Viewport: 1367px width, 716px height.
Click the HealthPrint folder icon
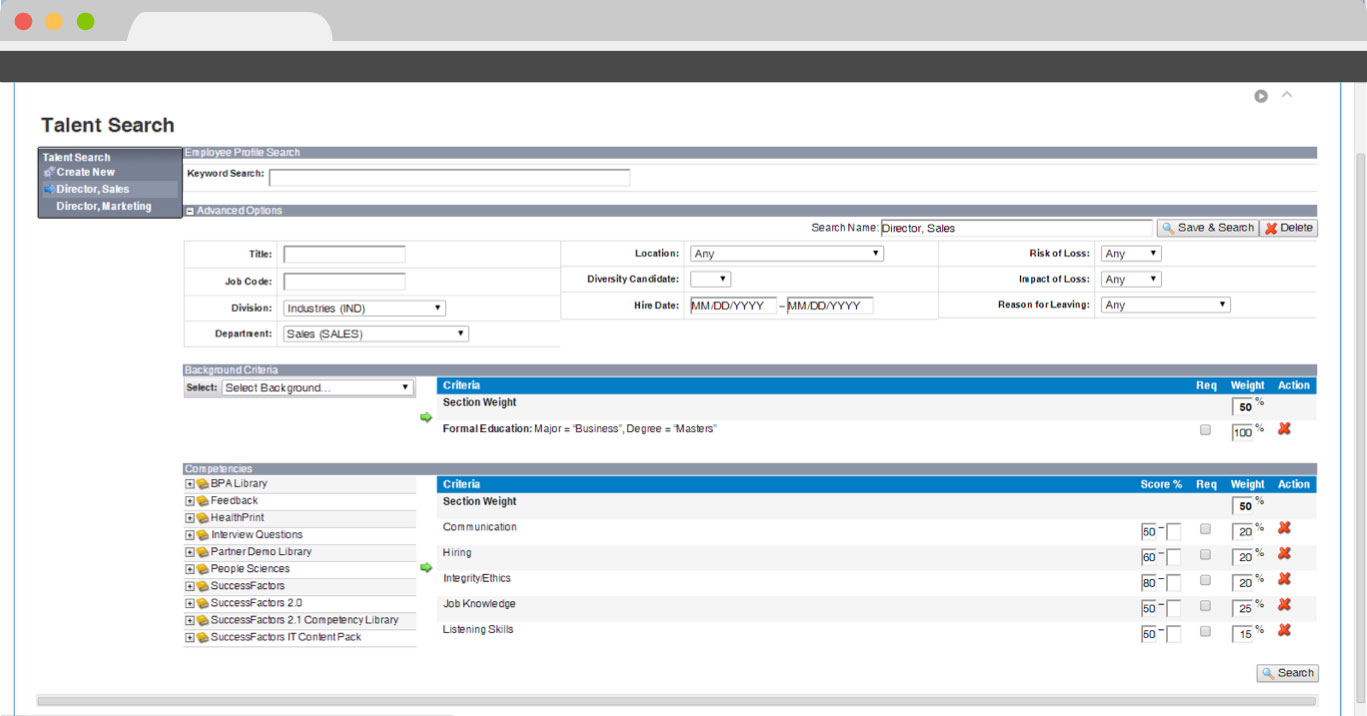point(202,518)
